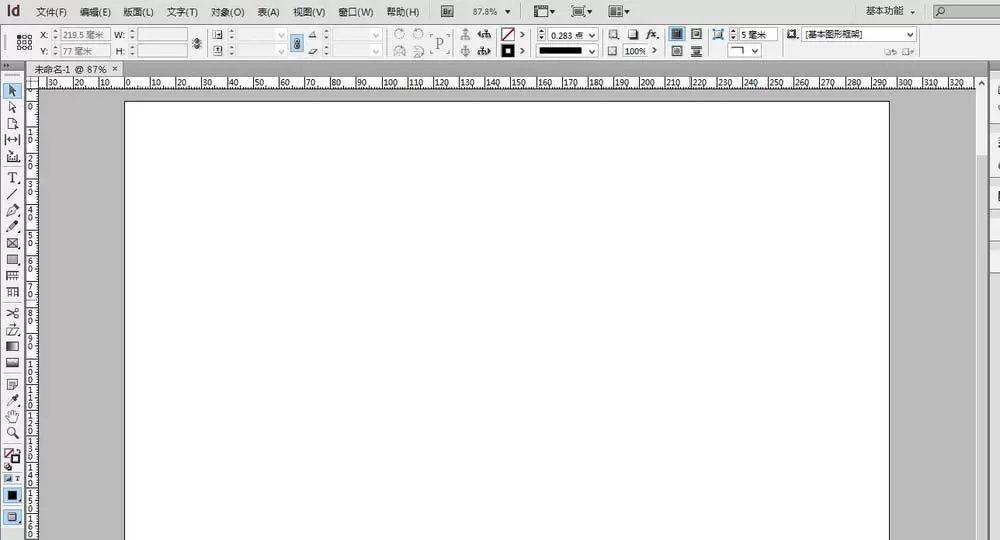Viewport: 1000px width, 540px height.
Task: Toggle jump object text wrap button
Action: [x=696, y=51]
